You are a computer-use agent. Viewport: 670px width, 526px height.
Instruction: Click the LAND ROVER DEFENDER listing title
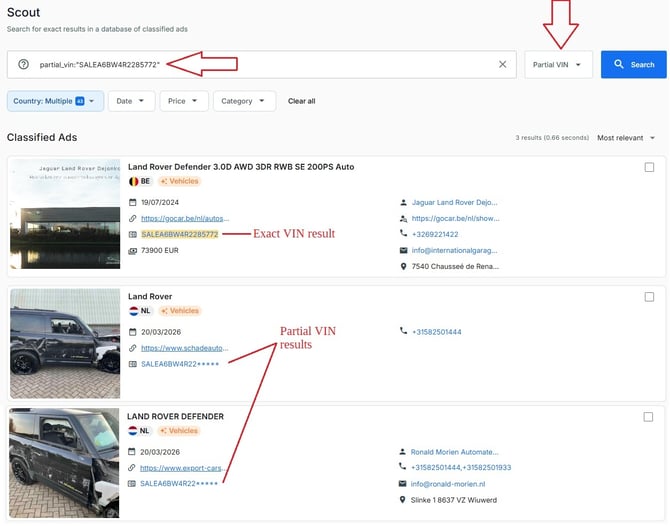pyautogui.click(x=175, y=416)
